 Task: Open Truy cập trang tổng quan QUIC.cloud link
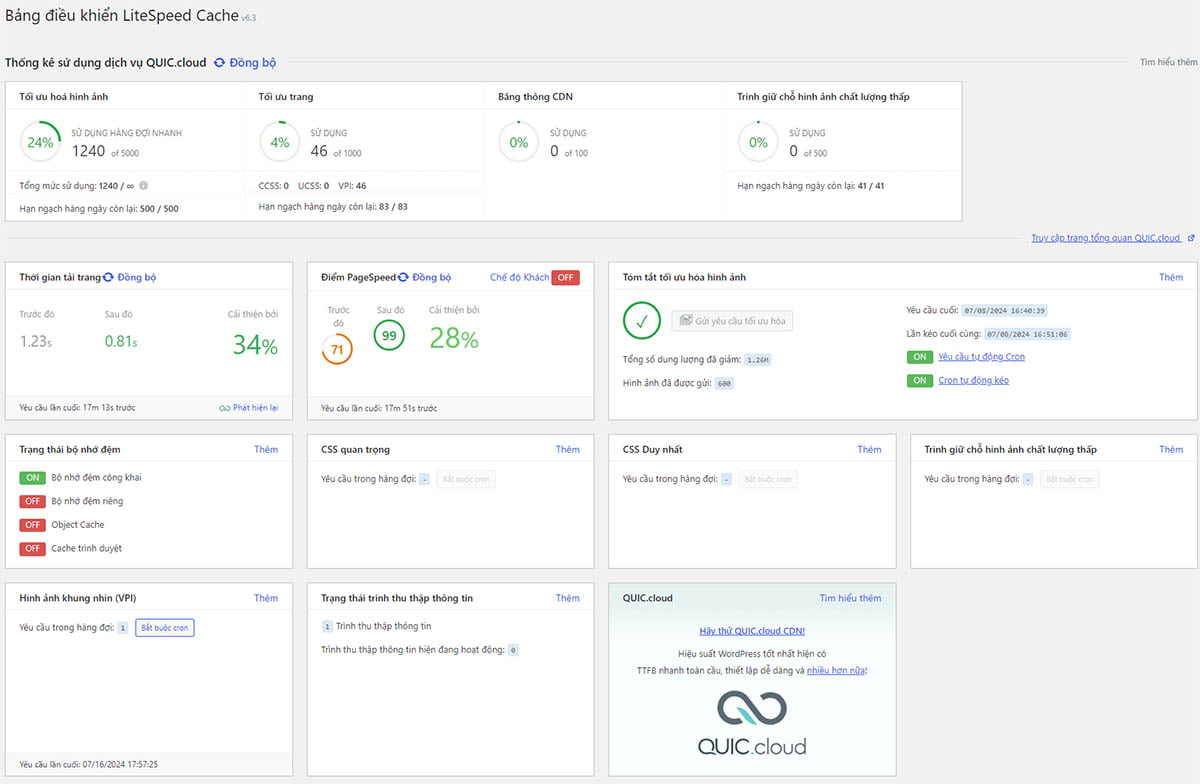pos(1107,238)
